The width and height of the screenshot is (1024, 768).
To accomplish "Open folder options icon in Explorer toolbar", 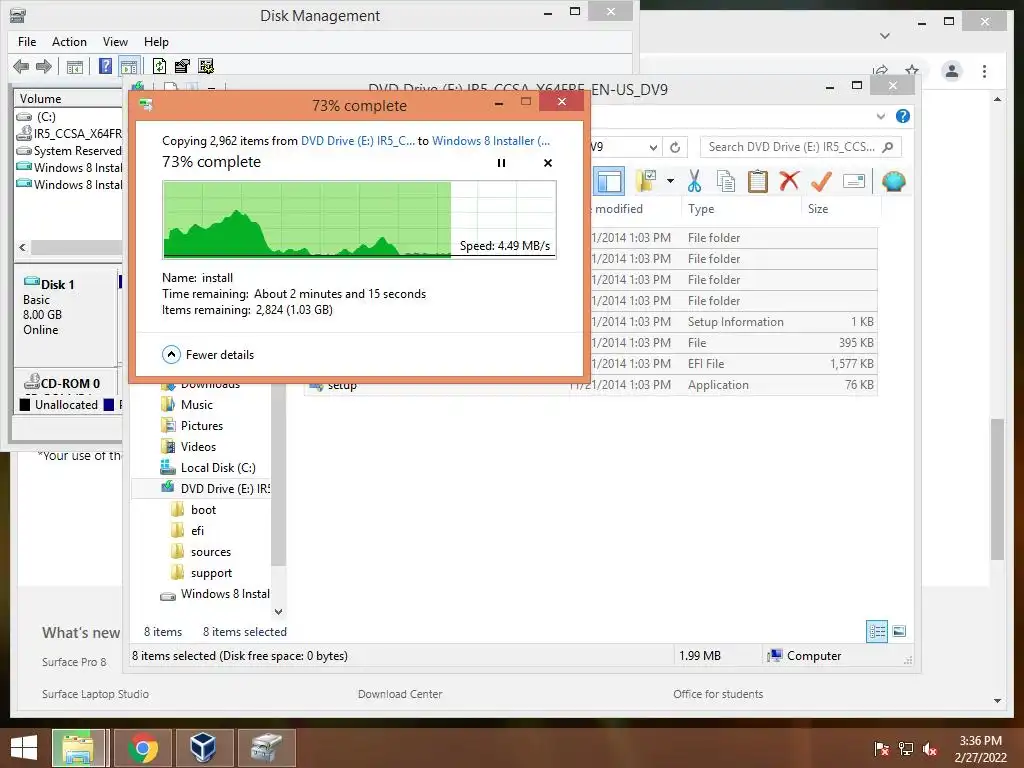I will click(646, 181).
